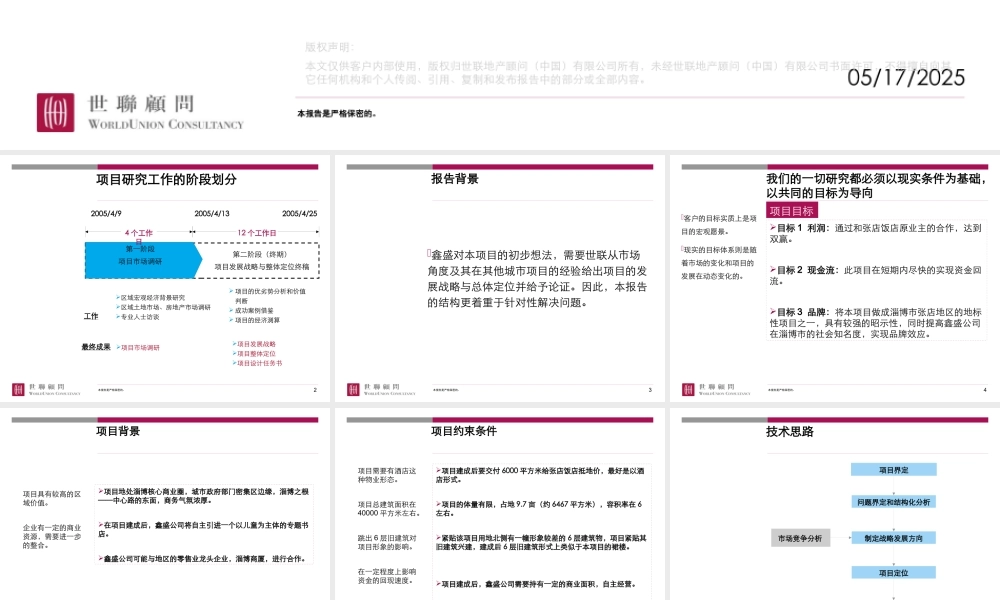The image size is (1000, 600).
Task: Click the 12个工作日 duration label
Action: point(257,233)
